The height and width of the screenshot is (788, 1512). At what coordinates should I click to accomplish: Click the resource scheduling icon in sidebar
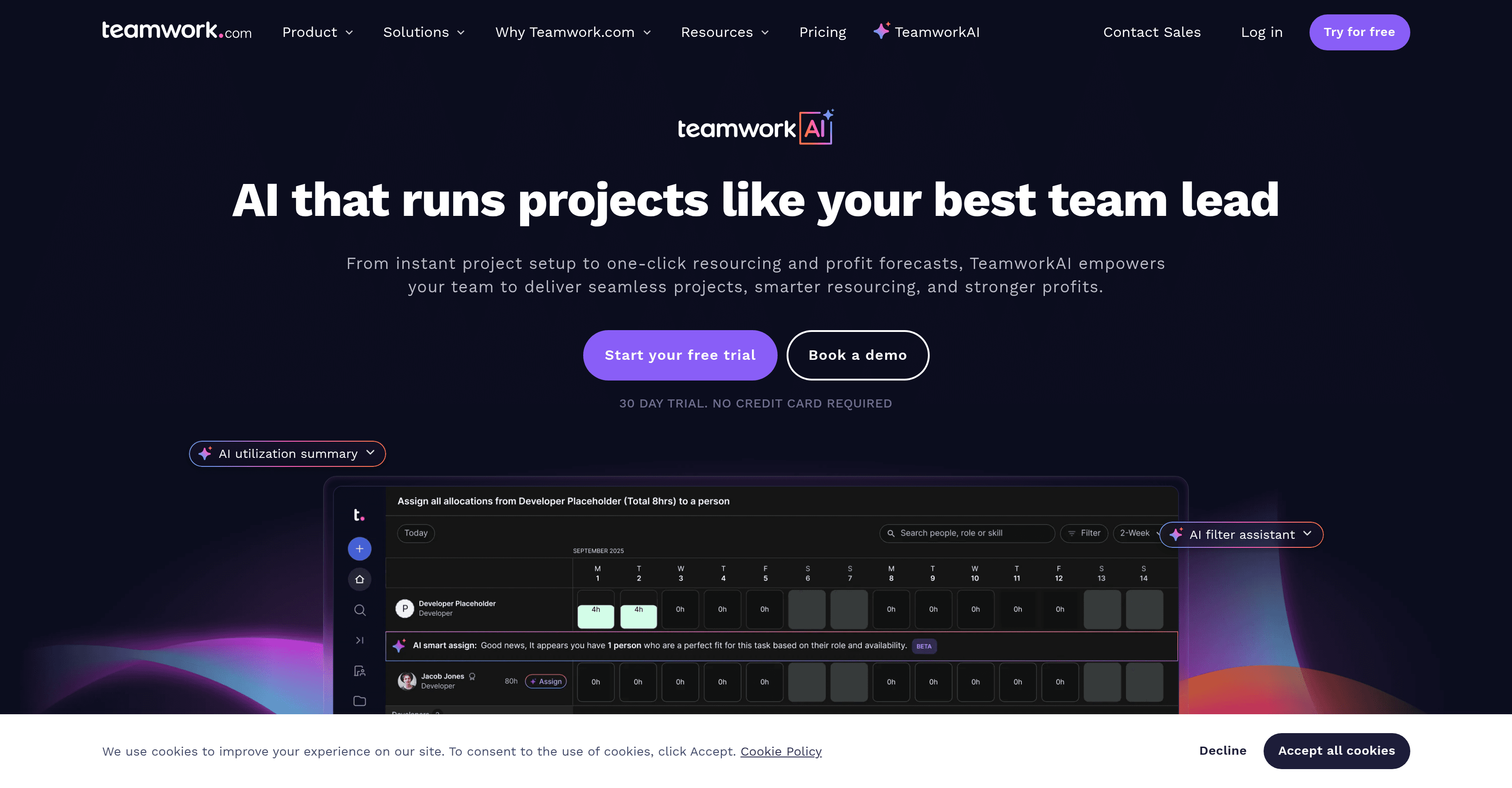(x=360, y=670)
